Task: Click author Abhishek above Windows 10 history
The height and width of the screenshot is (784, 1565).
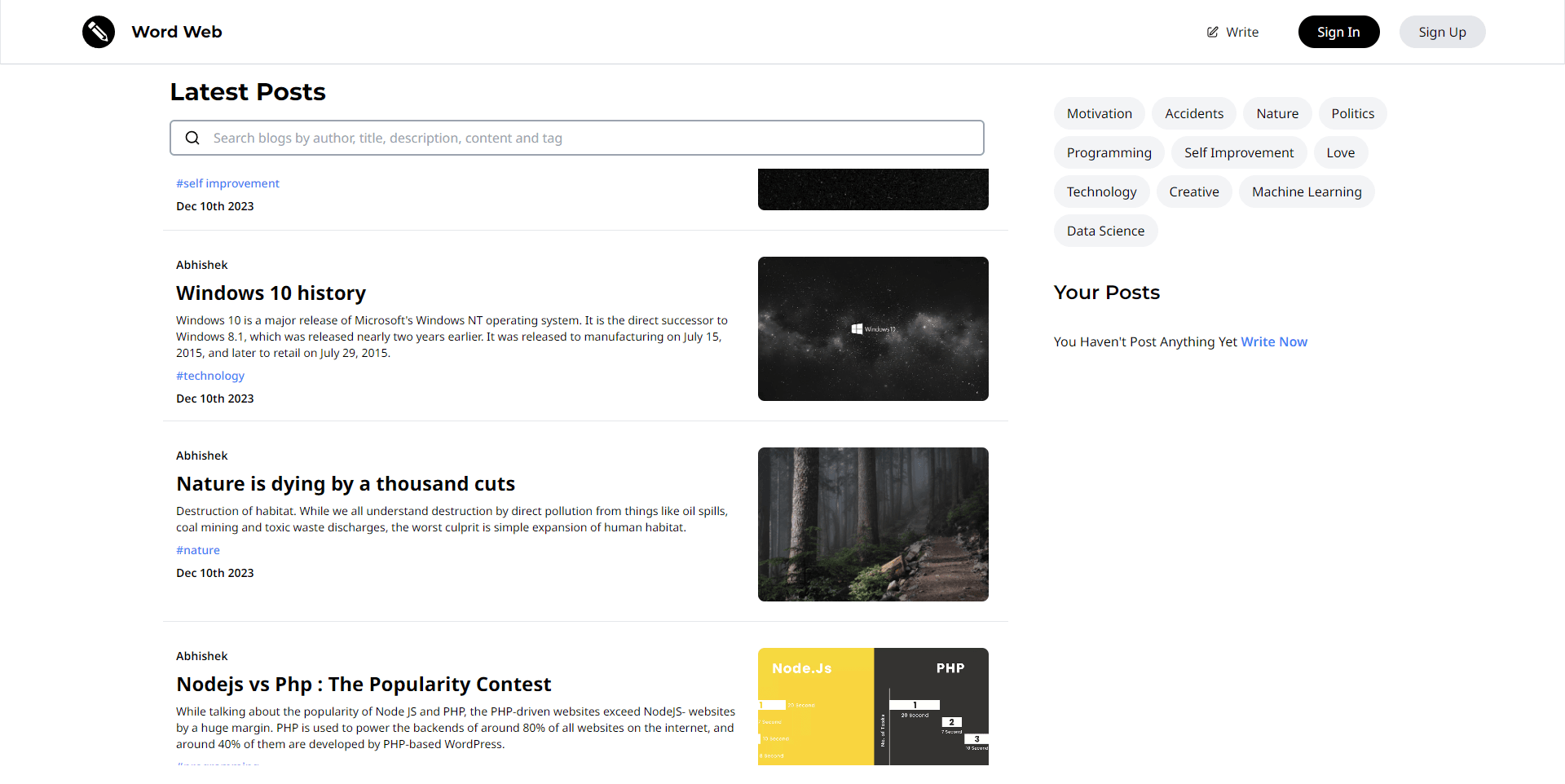Action: click(x=201, y=265)
